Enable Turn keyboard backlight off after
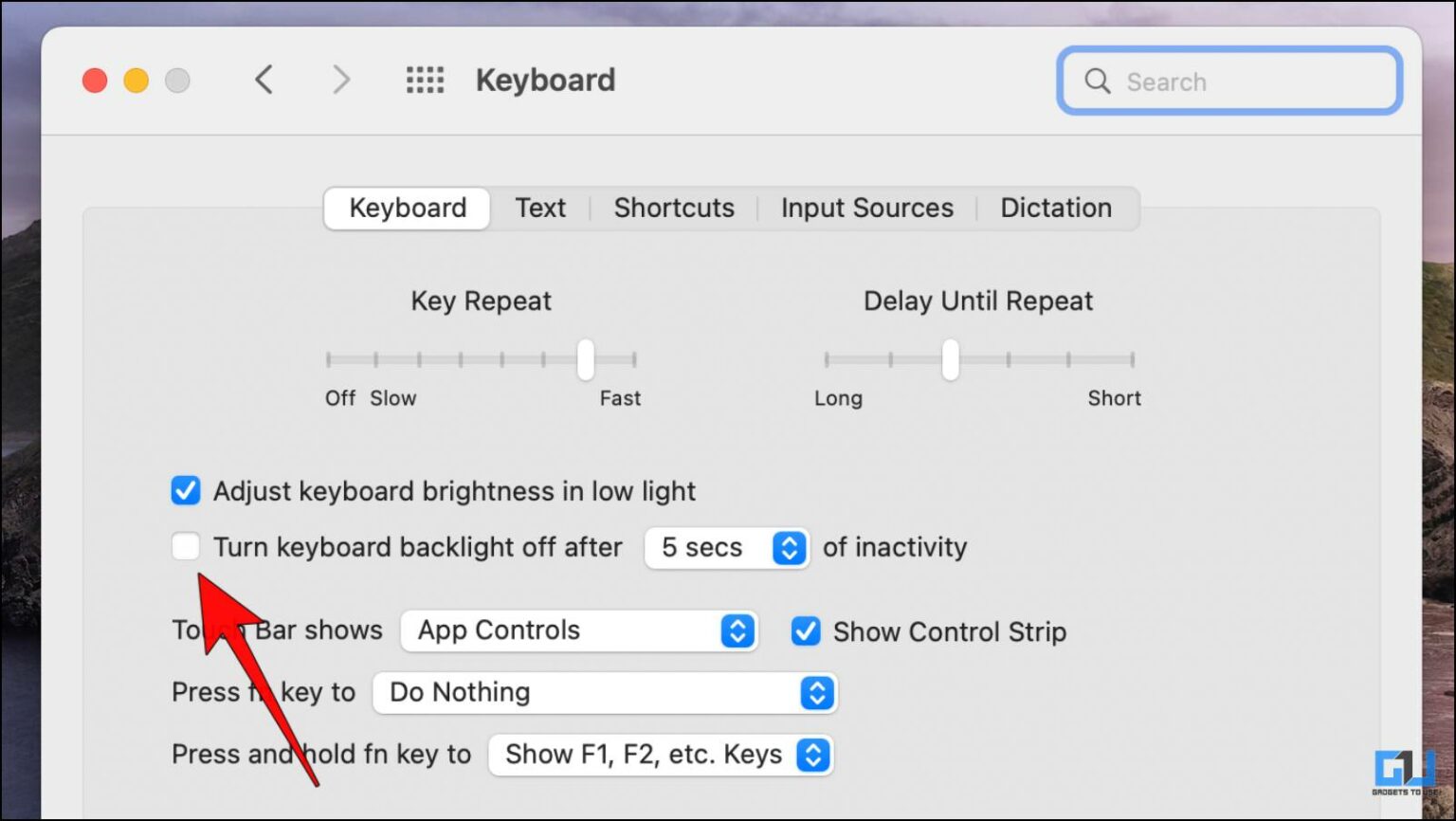 [x=186, y=547]
